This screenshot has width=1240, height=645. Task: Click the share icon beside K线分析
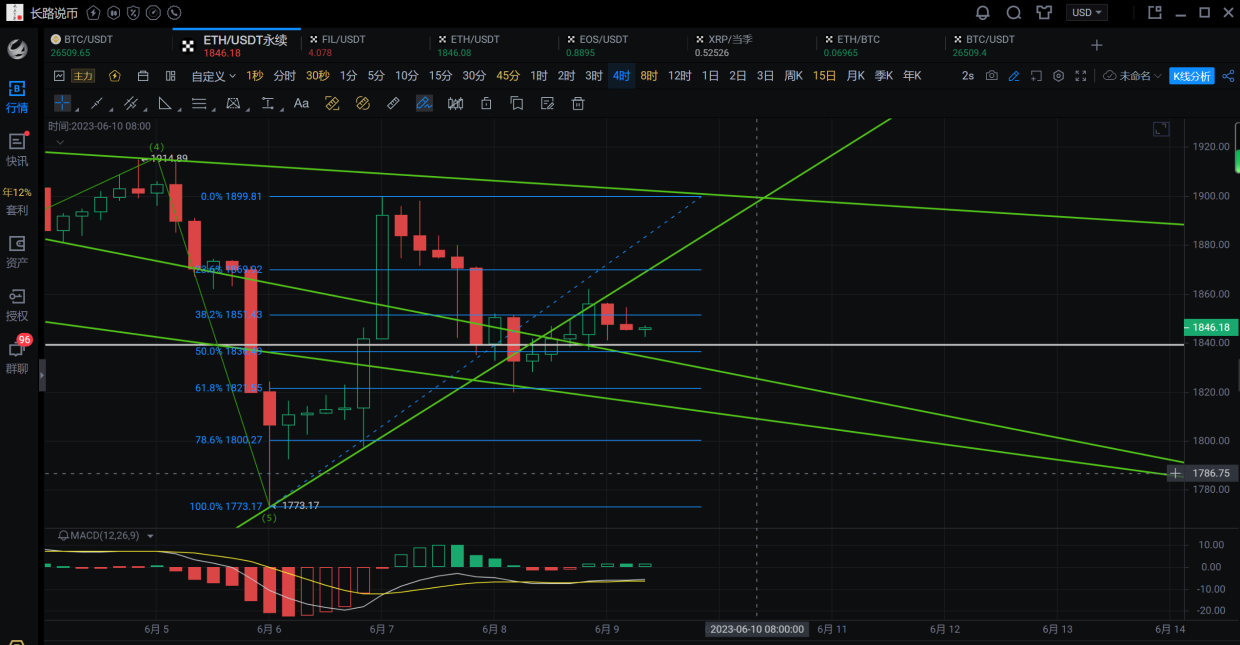(1227, 76)
